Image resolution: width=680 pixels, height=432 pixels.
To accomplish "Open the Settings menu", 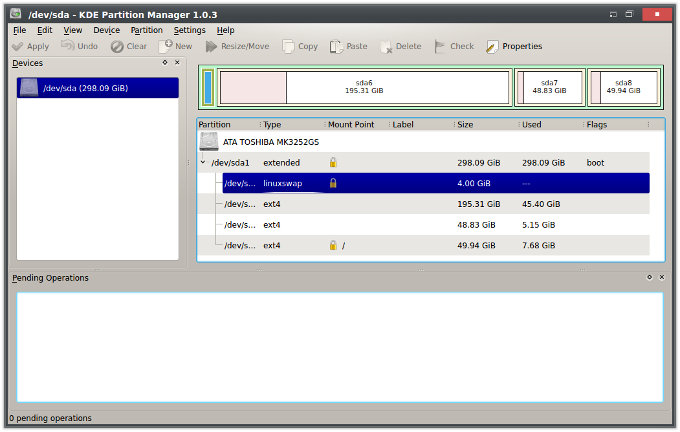I will 190,30.
